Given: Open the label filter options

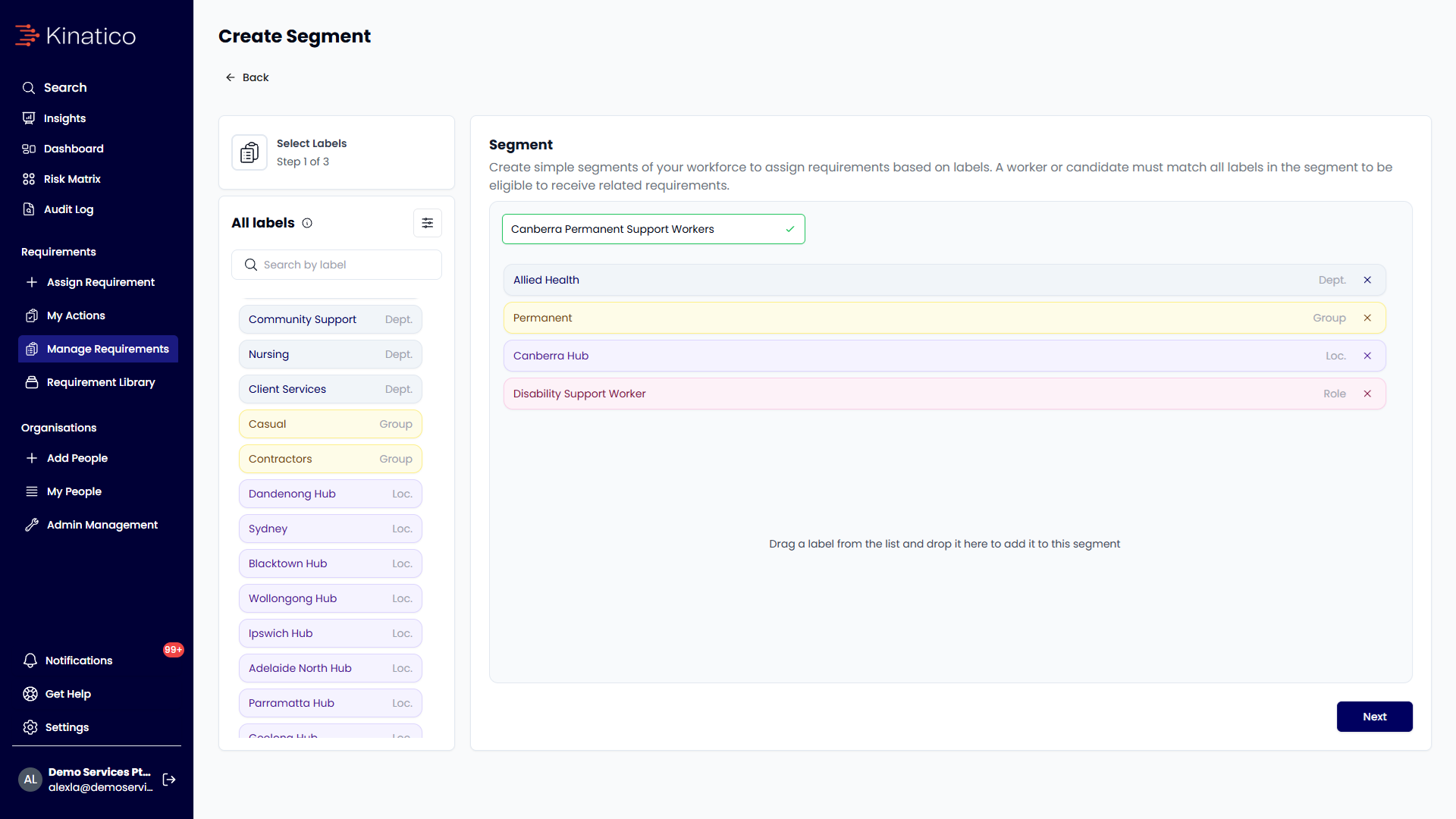Looking at the screenshot, I should point(428,223).
